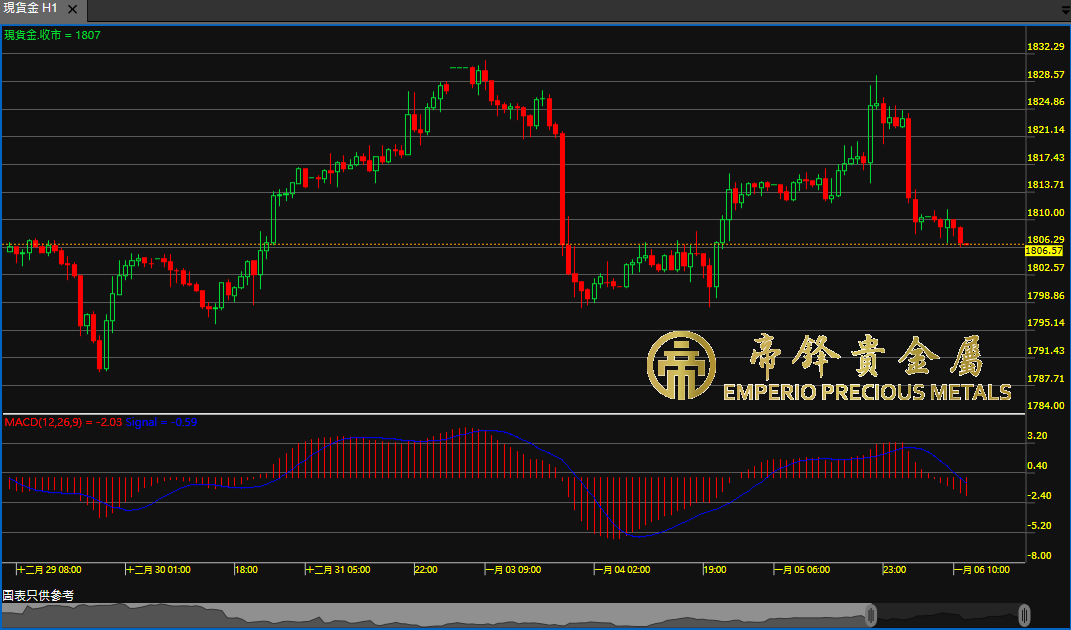Click the 現貨金.收市 = 1807 label
1071x630 pixels.
(53, 35)
